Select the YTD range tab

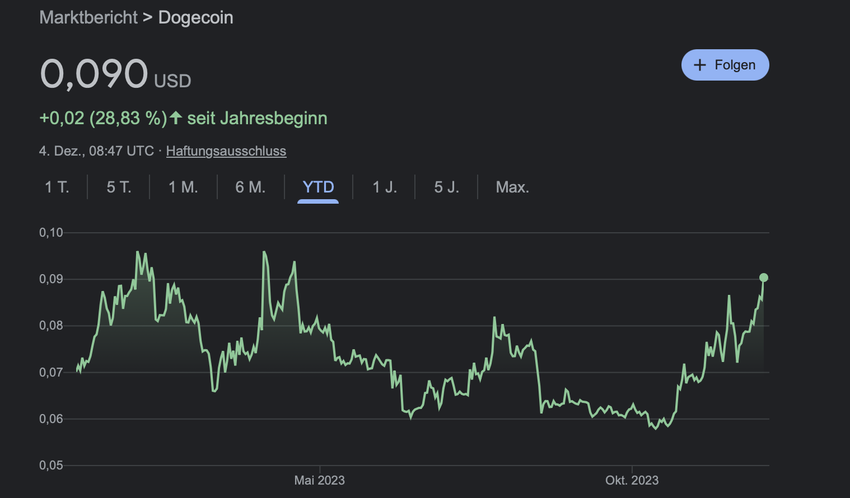318,187
